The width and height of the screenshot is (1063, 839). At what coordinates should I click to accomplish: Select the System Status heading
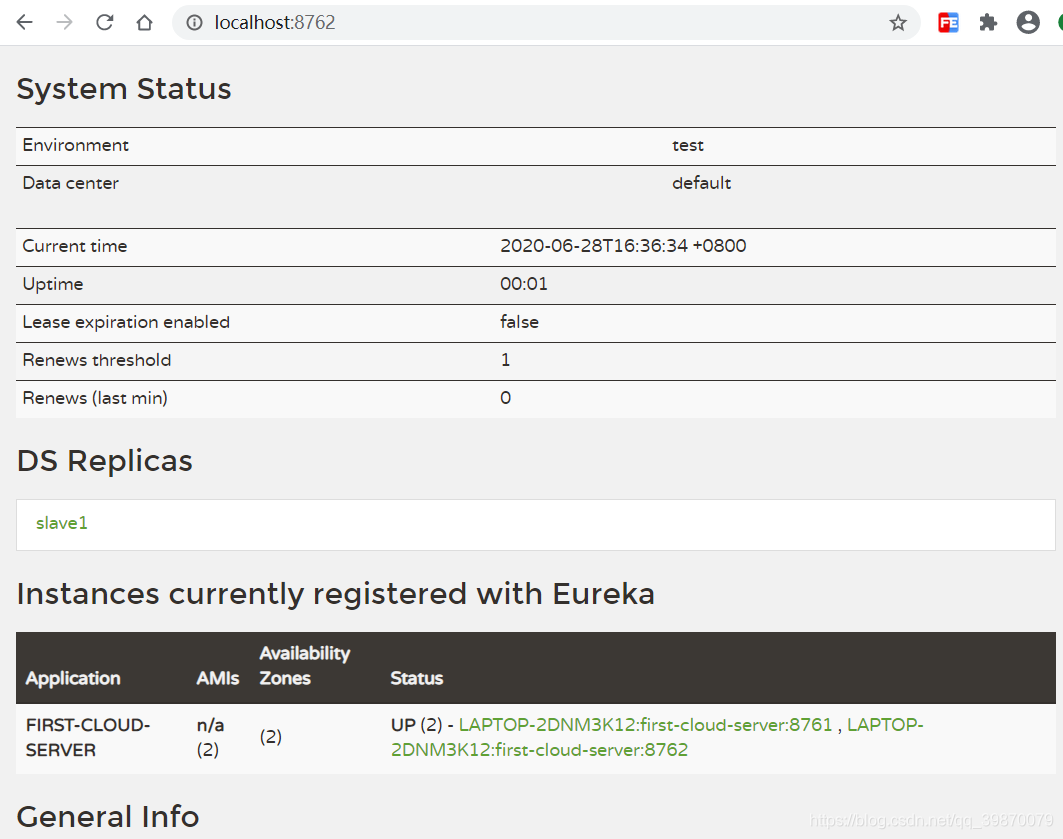(124, 89)
